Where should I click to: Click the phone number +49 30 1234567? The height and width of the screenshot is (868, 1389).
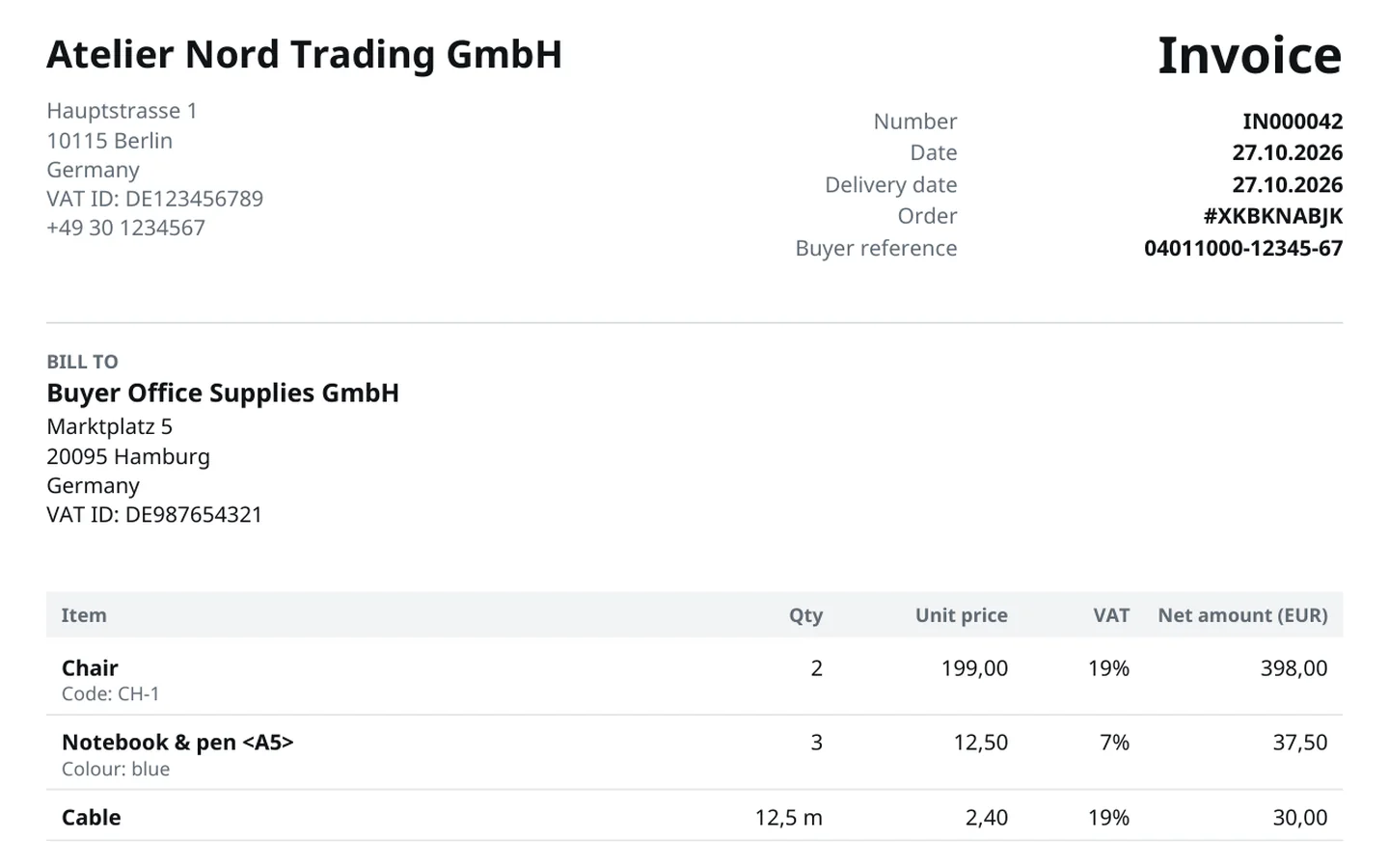(125, 228)
